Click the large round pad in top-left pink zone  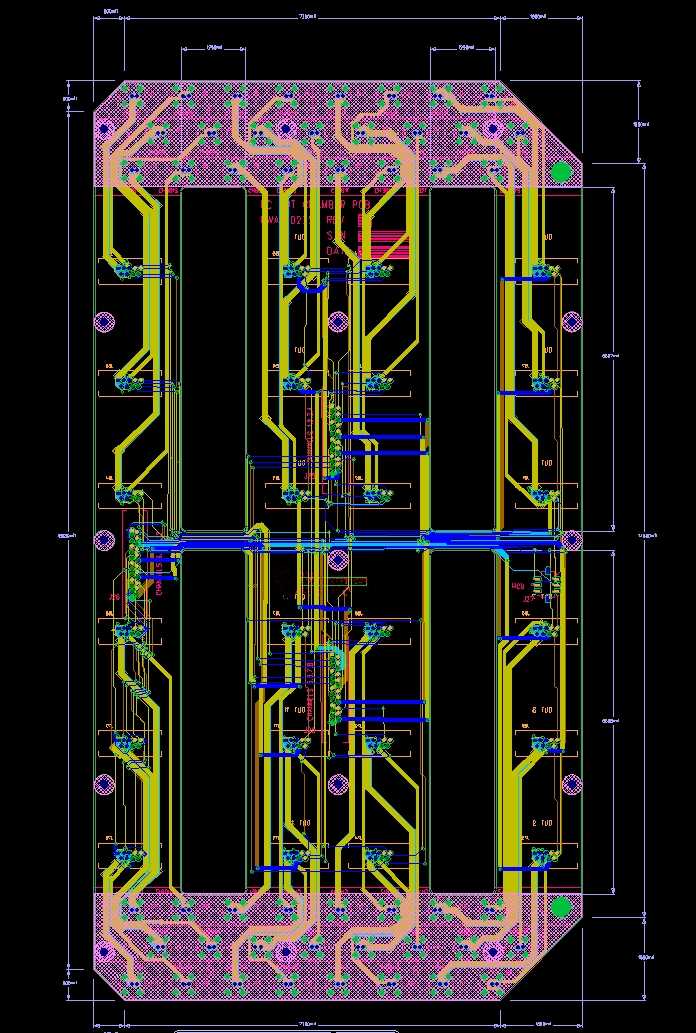pos(103,128)
